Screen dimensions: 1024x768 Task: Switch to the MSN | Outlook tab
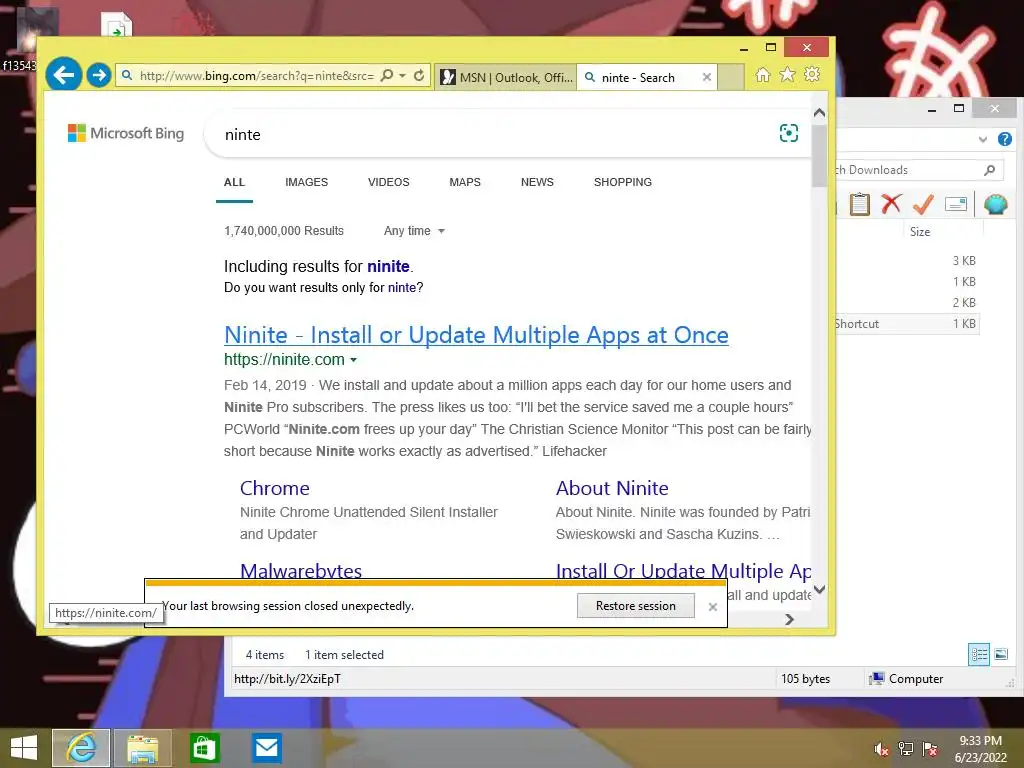506,77
